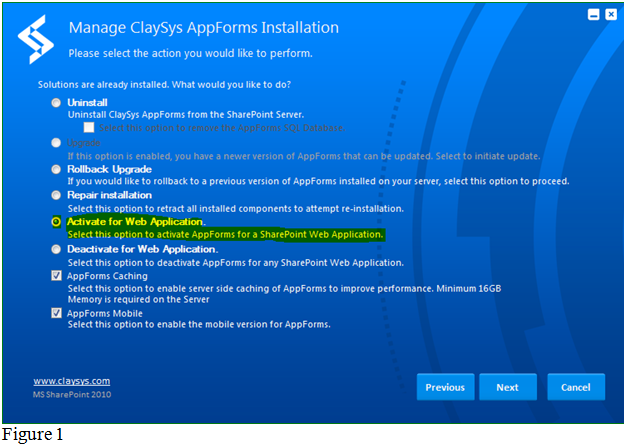This screenshot has height=447, width=624.
Task: Uncheck the AppForms Mobile checkbox
Action: 57,313
